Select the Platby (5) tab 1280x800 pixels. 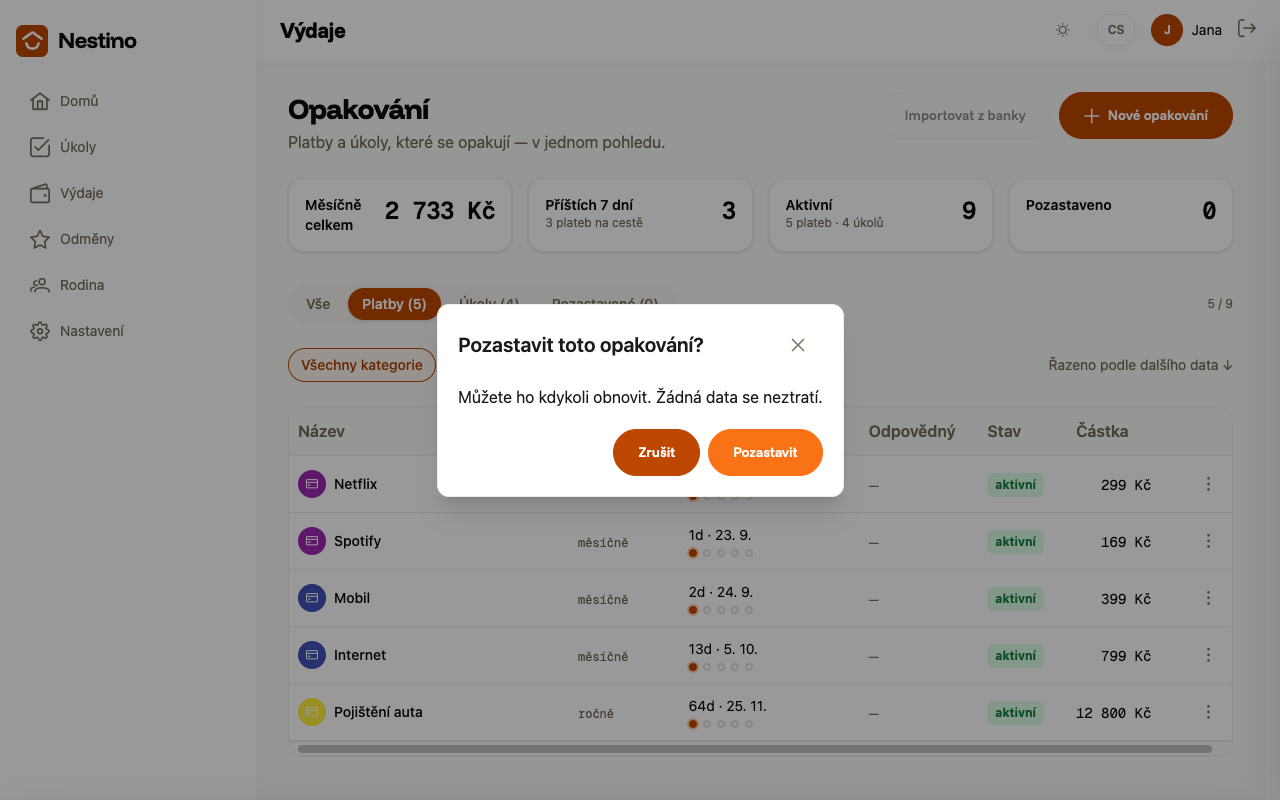click(x=394, y=304)
